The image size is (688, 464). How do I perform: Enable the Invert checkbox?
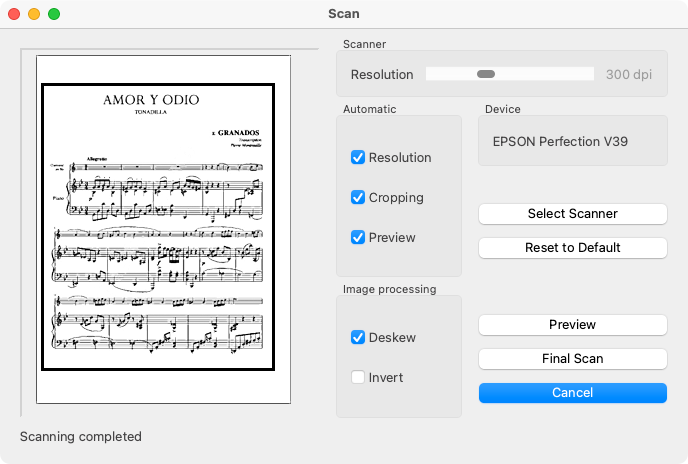coord(358,377)
